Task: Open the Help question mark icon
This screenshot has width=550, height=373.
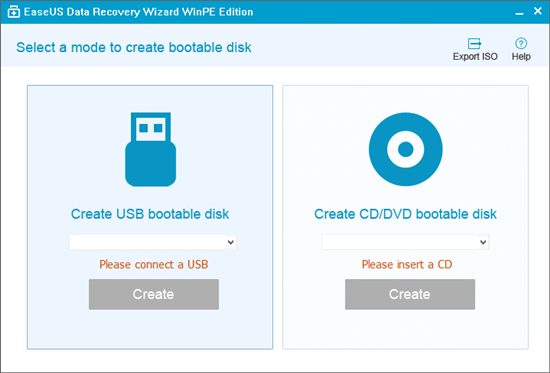Action: click(521, 44)
